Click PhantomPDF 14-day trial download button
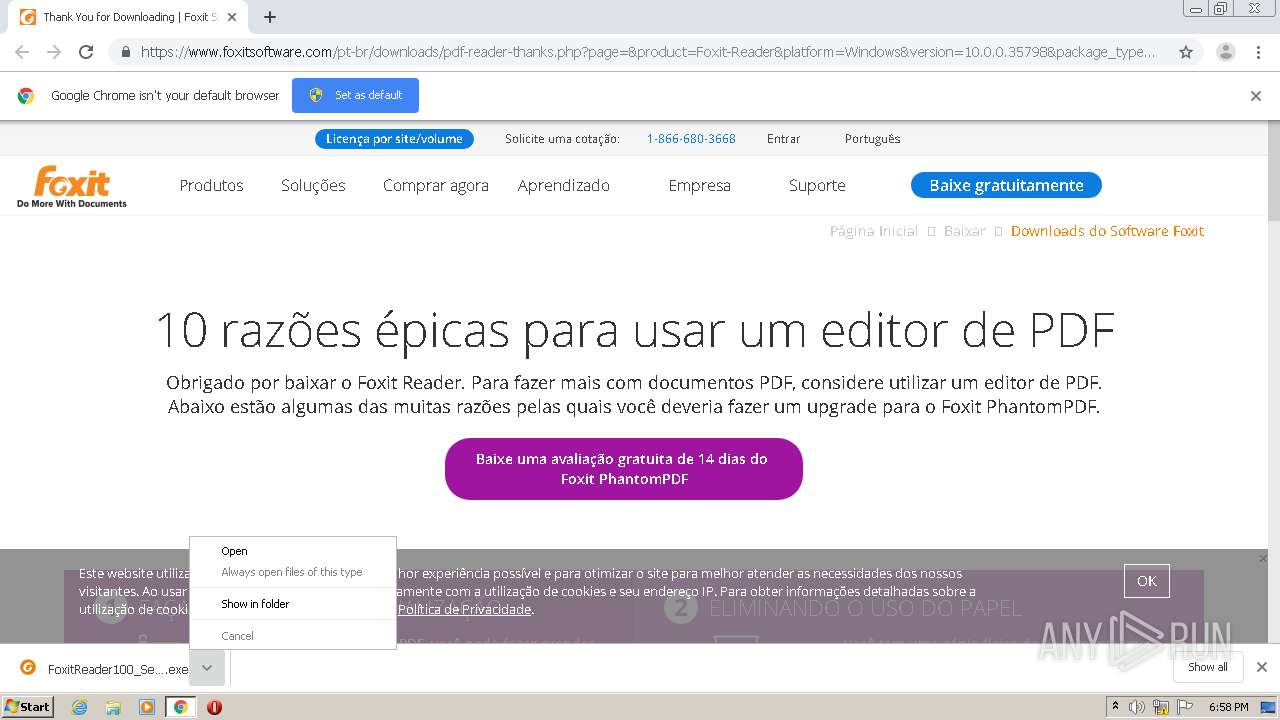 click(623, 469)
